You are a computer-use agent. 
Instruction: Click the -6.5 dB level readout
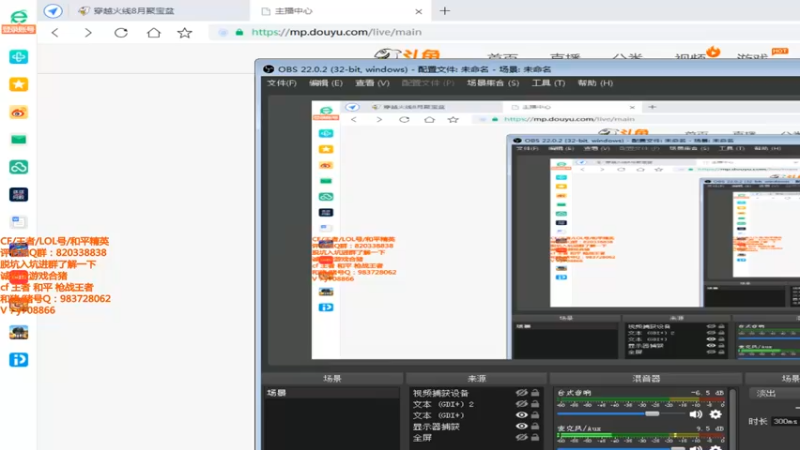(707, 392)
